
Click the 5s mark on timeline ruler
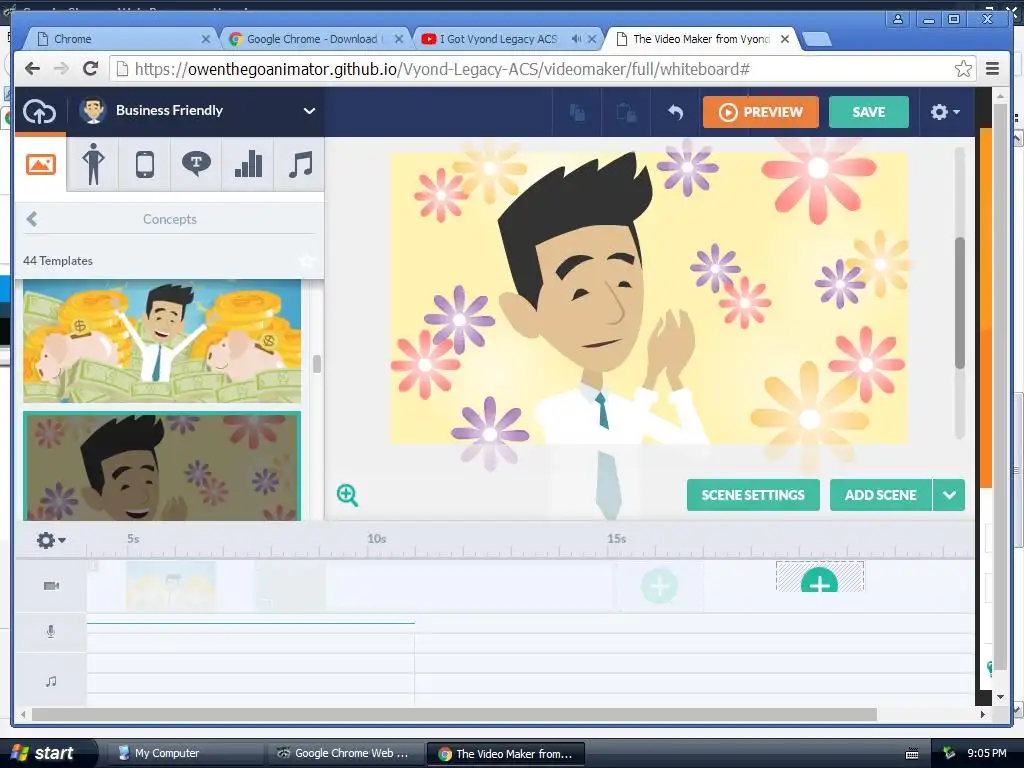tap(133, 539)
